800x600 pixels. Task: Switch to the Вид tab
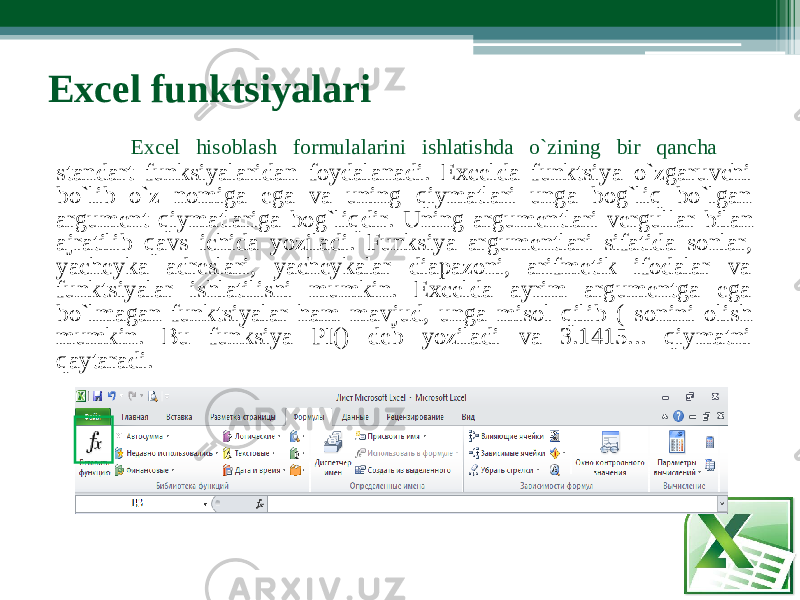(x=468, y=417)
